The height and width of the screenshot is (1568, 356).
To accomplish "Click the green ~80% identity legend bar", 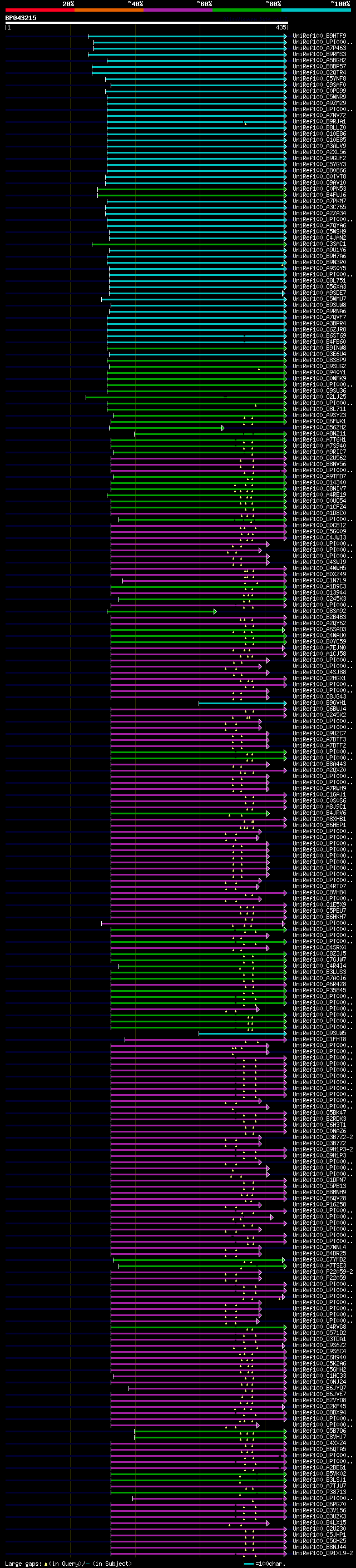I will coord(247,10).
